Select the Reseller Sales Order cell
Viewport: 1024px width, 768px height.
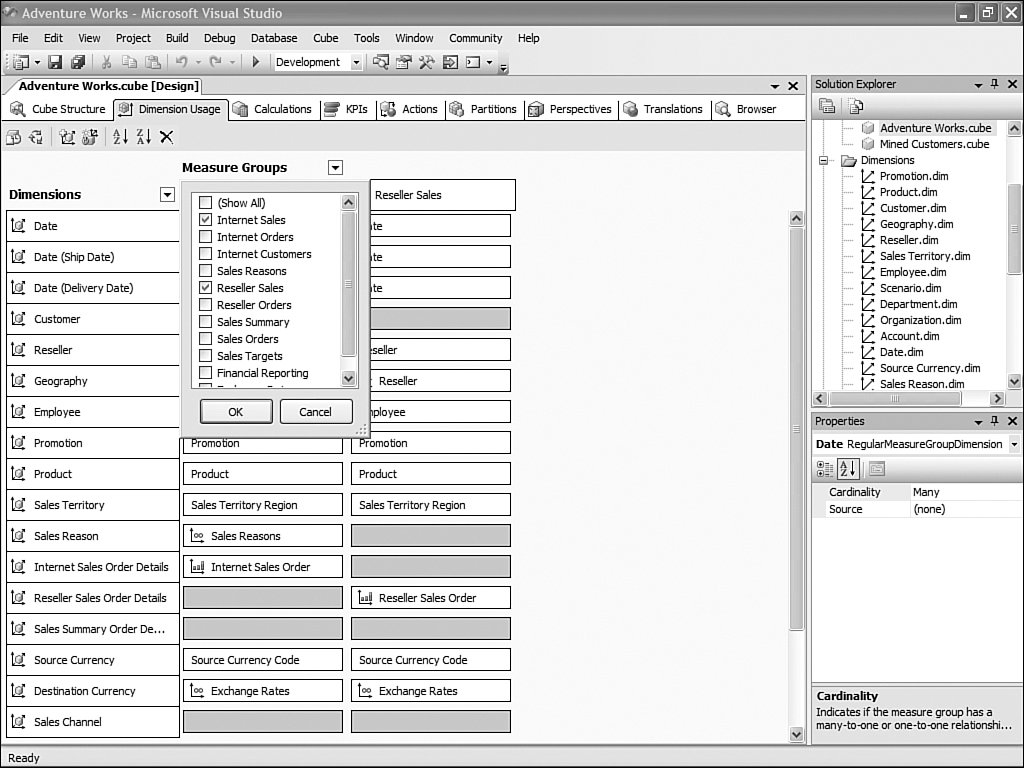tap(431, 598)
